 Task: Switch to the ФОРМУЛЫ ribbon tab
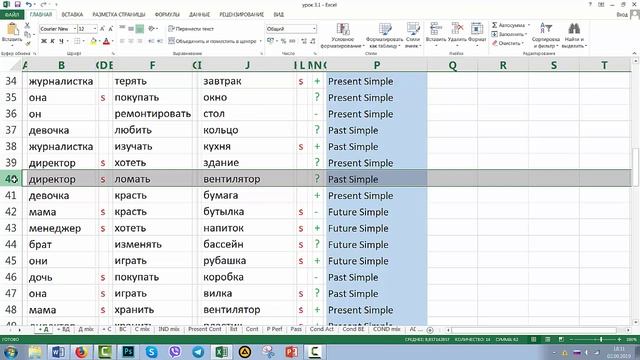point(167,15)
